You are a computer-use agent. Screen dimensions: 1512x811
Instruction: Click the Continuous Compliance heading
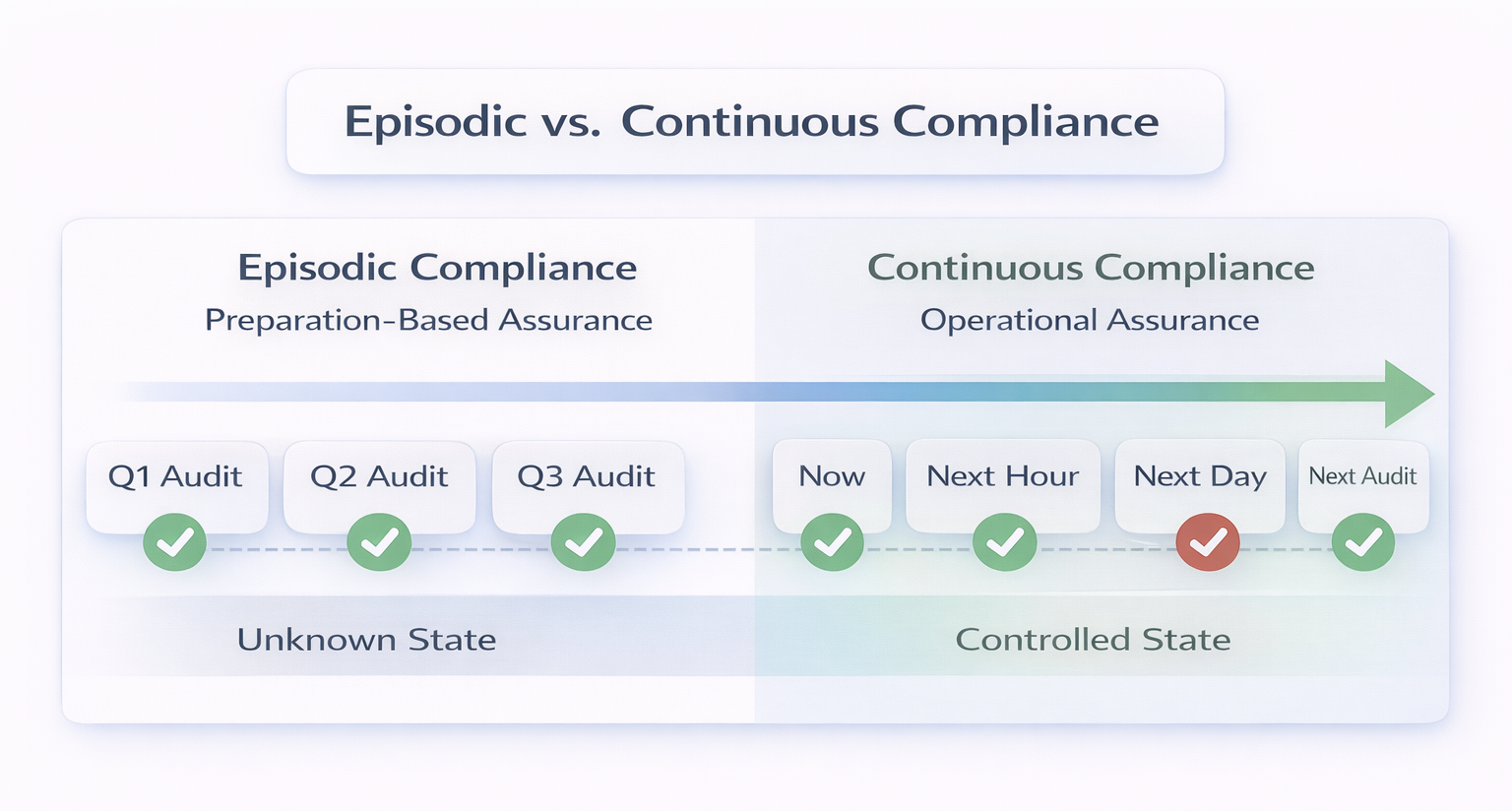(x=1091, y=268)
